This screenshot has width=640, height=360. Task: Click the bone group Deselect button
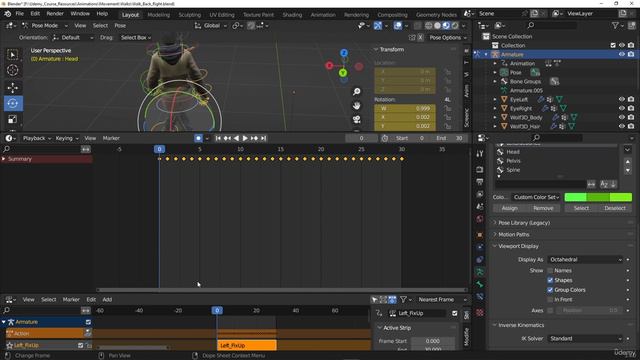pos(615,208)
